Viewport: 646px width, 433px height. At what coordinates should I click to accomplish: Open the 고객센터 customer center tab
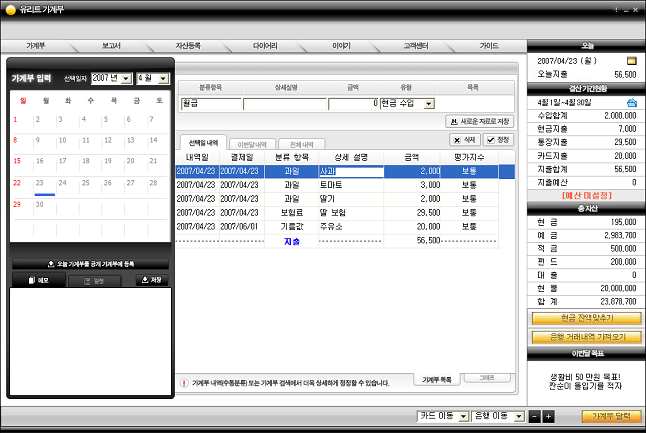[416, 46]
